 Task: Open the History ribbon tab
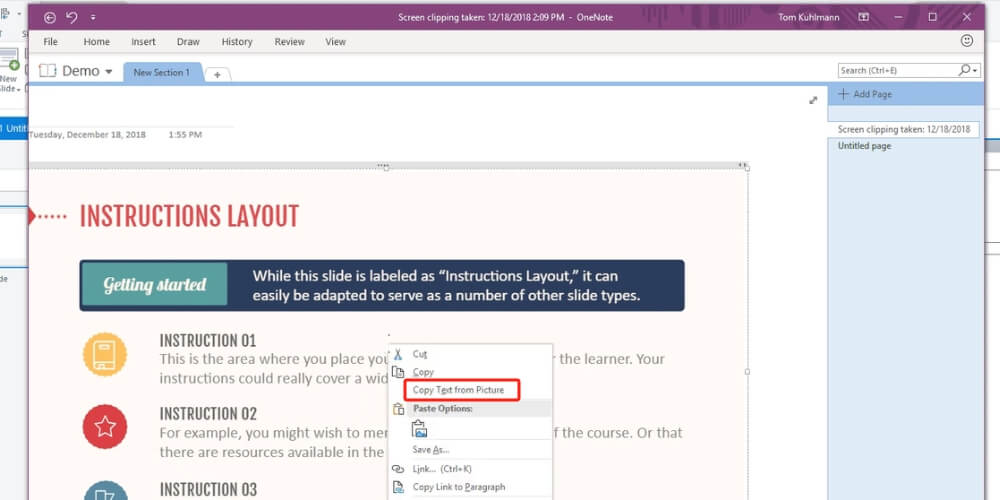point(237,41)
